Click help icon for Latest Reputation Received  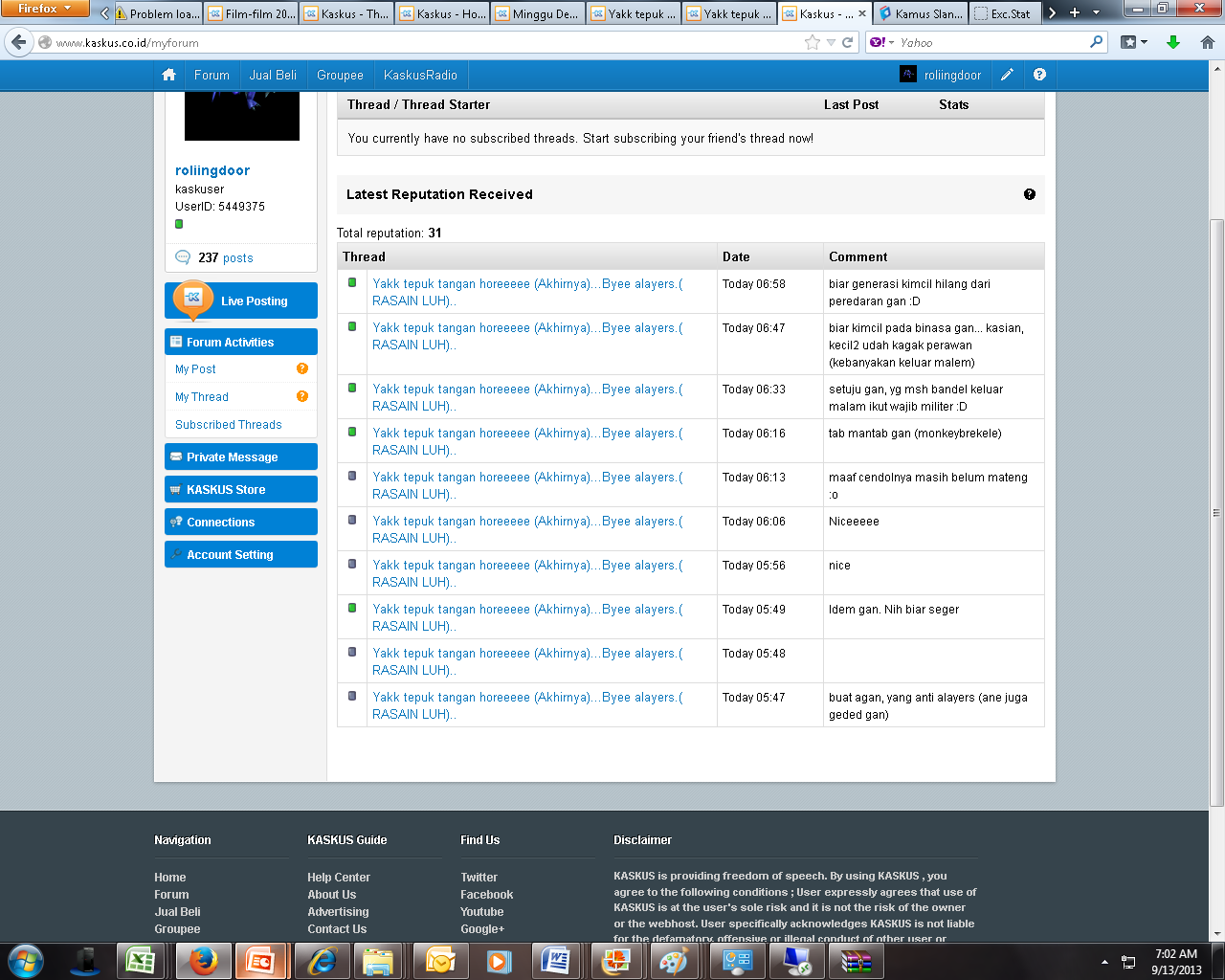click(1030, 194)
